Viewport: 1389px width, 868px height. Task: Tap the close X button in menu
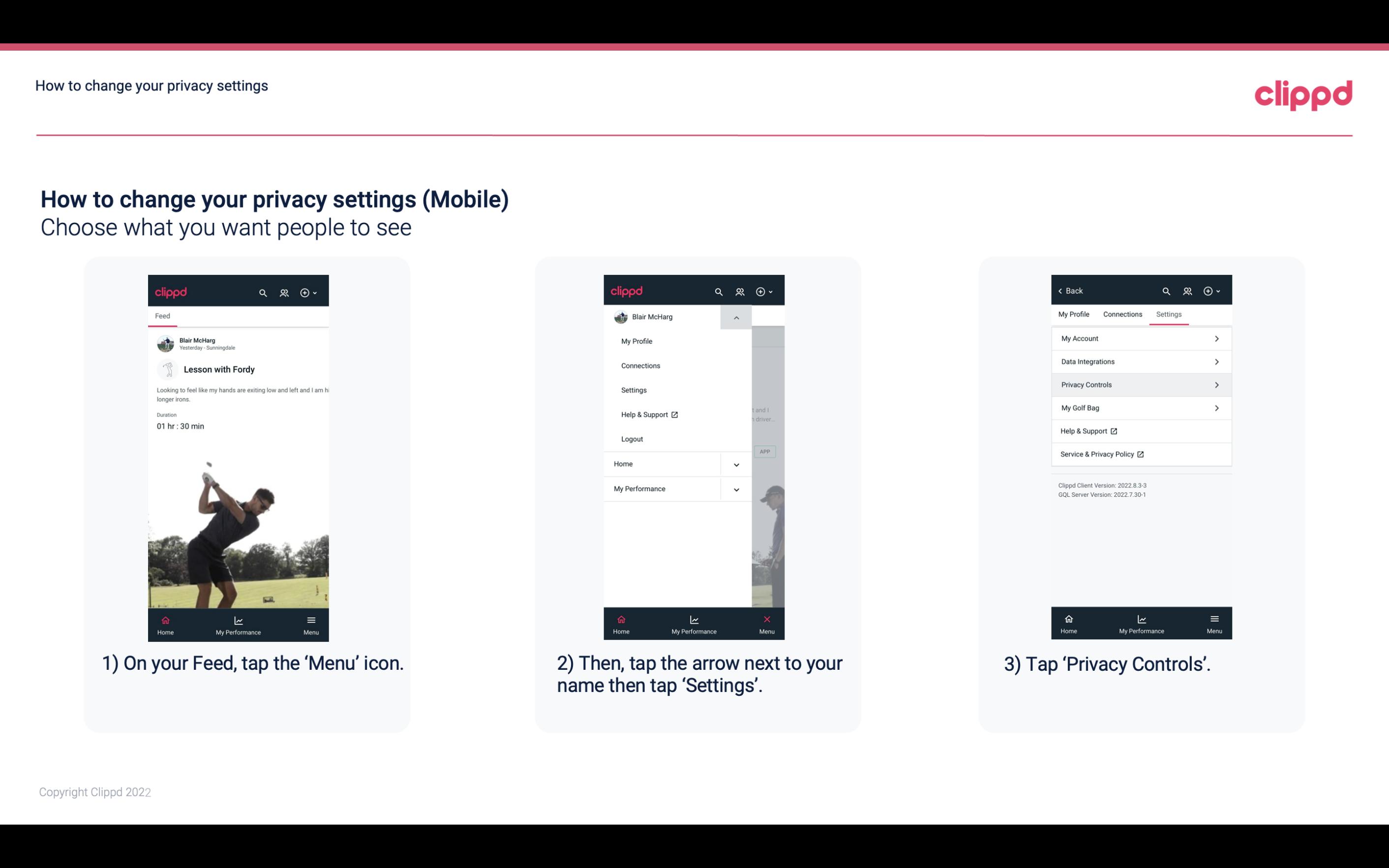pyautogui.click(x=766, y=618)
